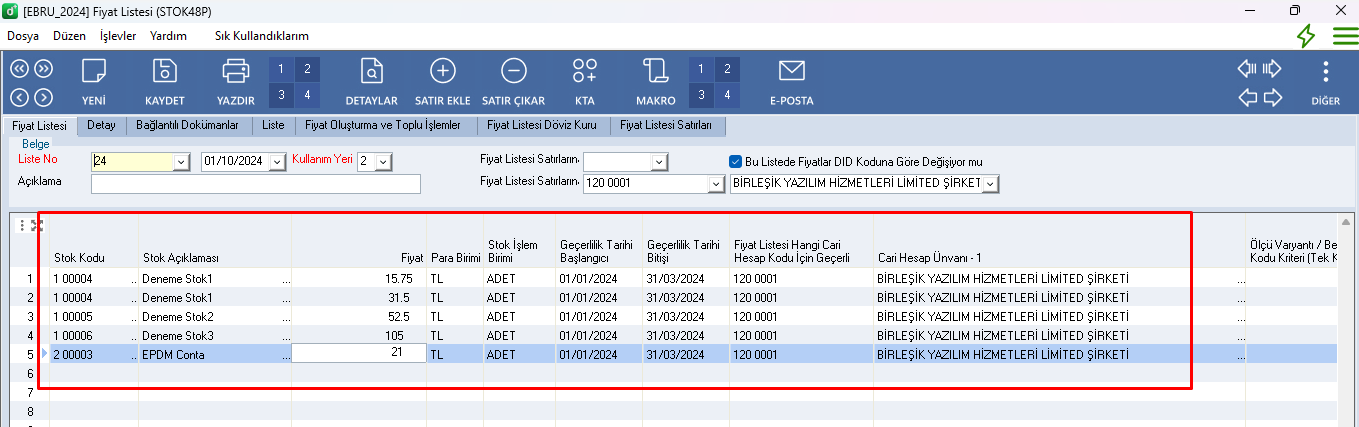Select Fiyat cell showing 21
Screen dimensions: 1359x427
(x=358, y=354)
